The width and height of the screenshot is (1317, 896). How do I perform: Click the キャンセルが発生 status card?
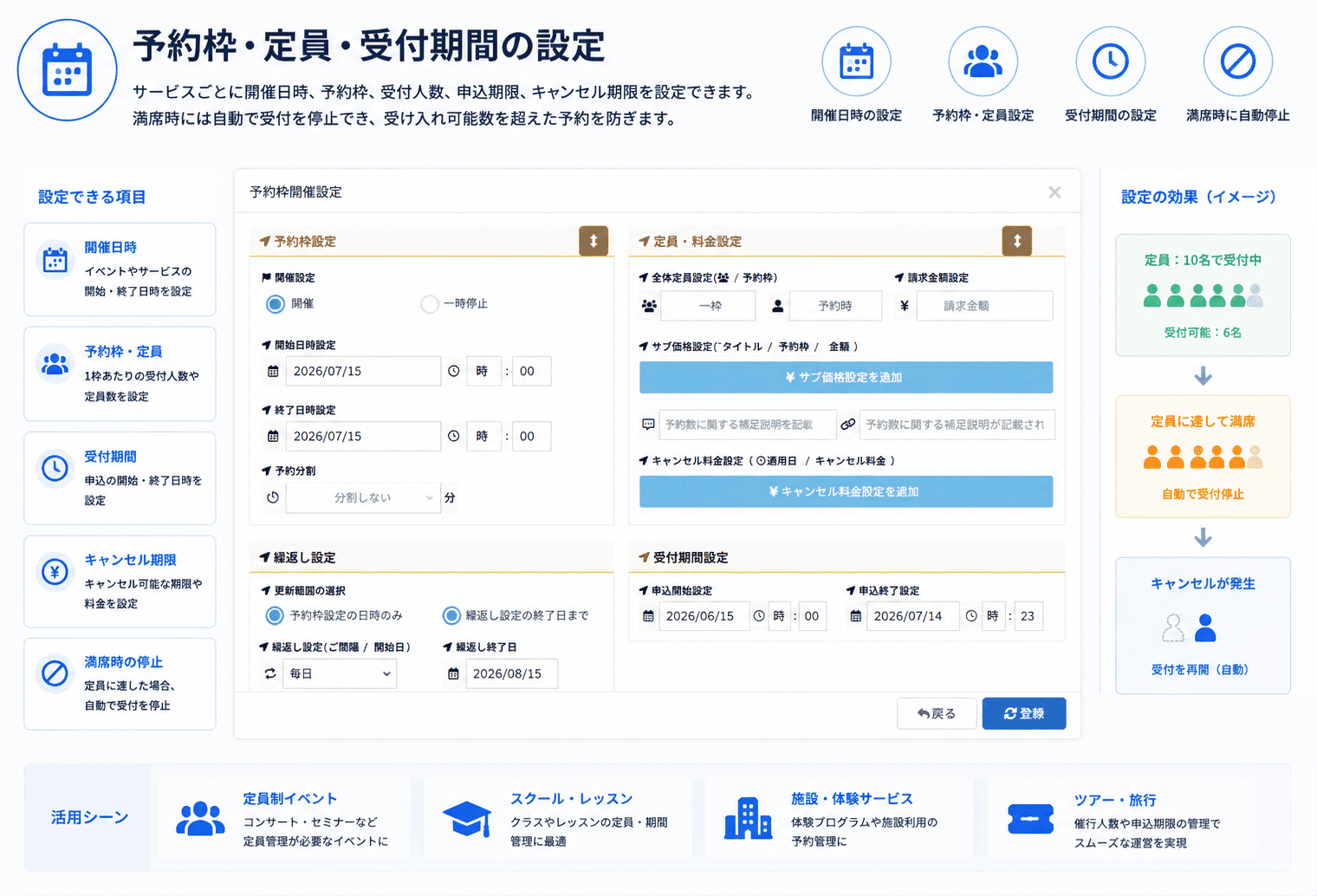[1203, 626]
